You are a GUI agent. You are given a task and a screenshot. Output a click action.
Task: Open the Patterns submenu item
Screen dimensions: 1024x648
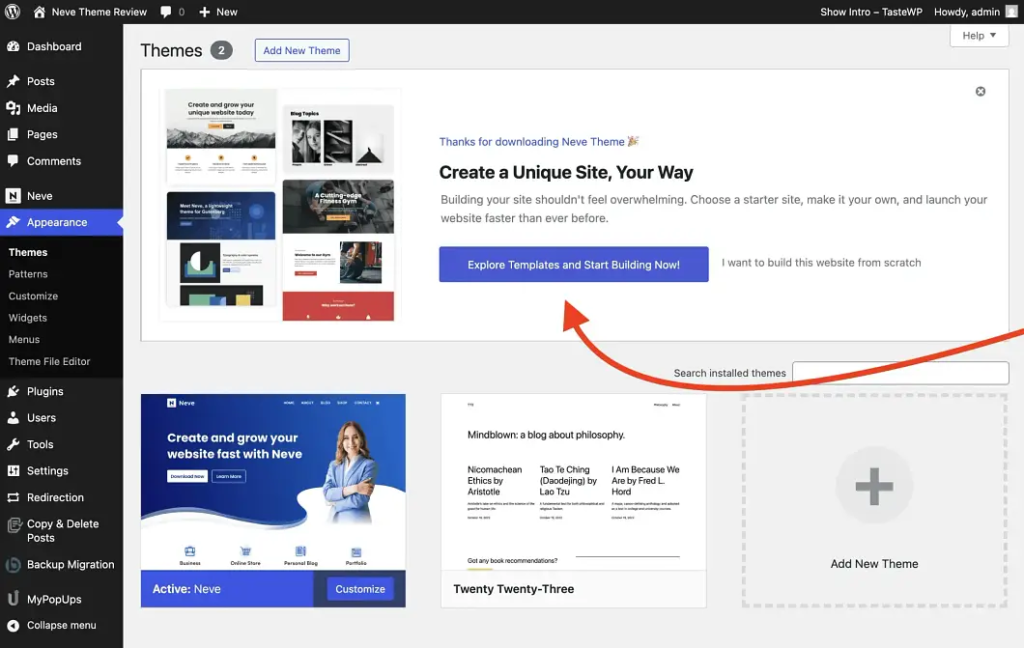pyautogui.click(x=28, y=274)
